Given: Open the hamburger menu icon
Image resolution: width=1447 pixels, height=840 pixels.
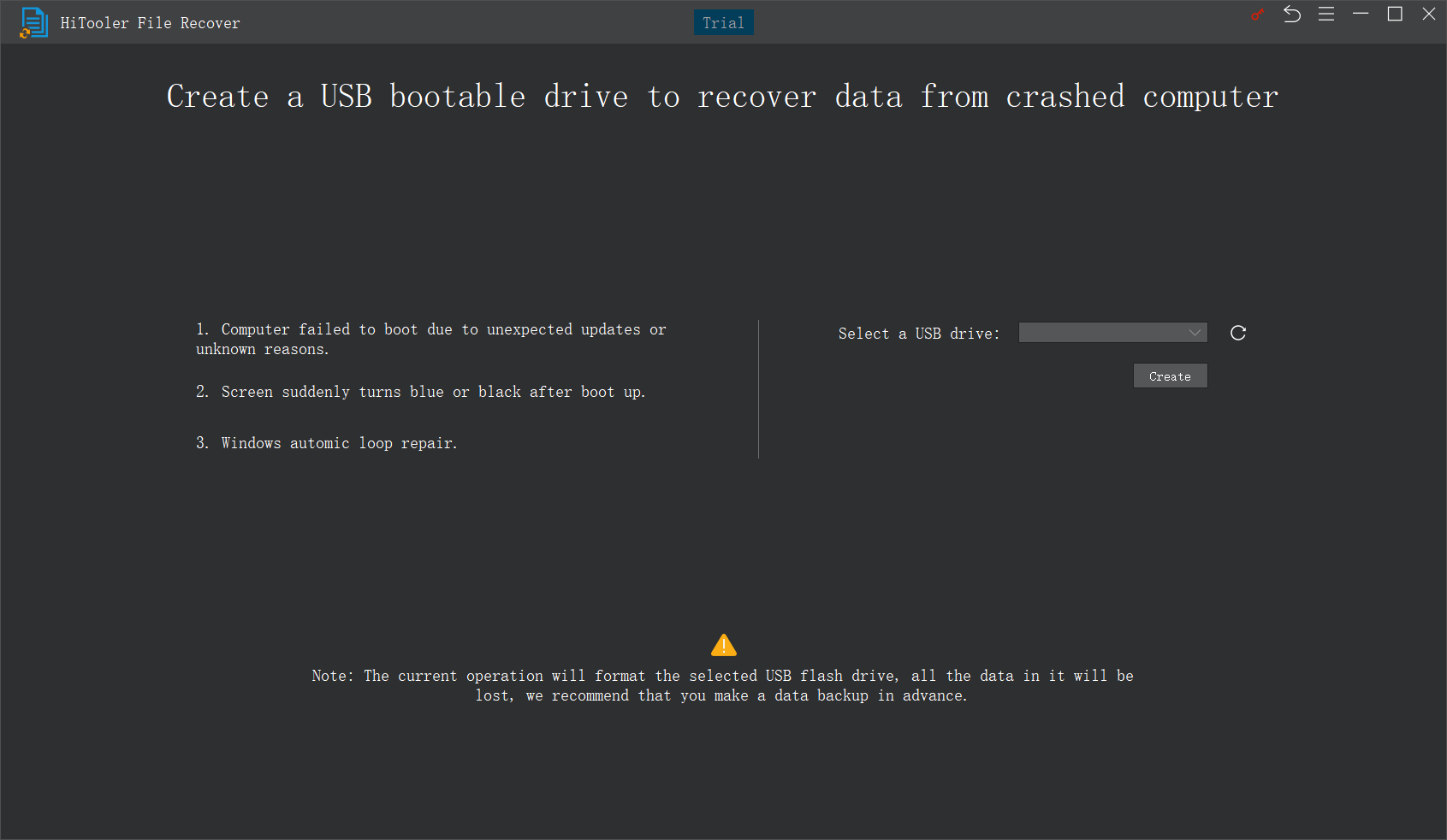Looking at the screenshot, I should [x=1326, y=15].
